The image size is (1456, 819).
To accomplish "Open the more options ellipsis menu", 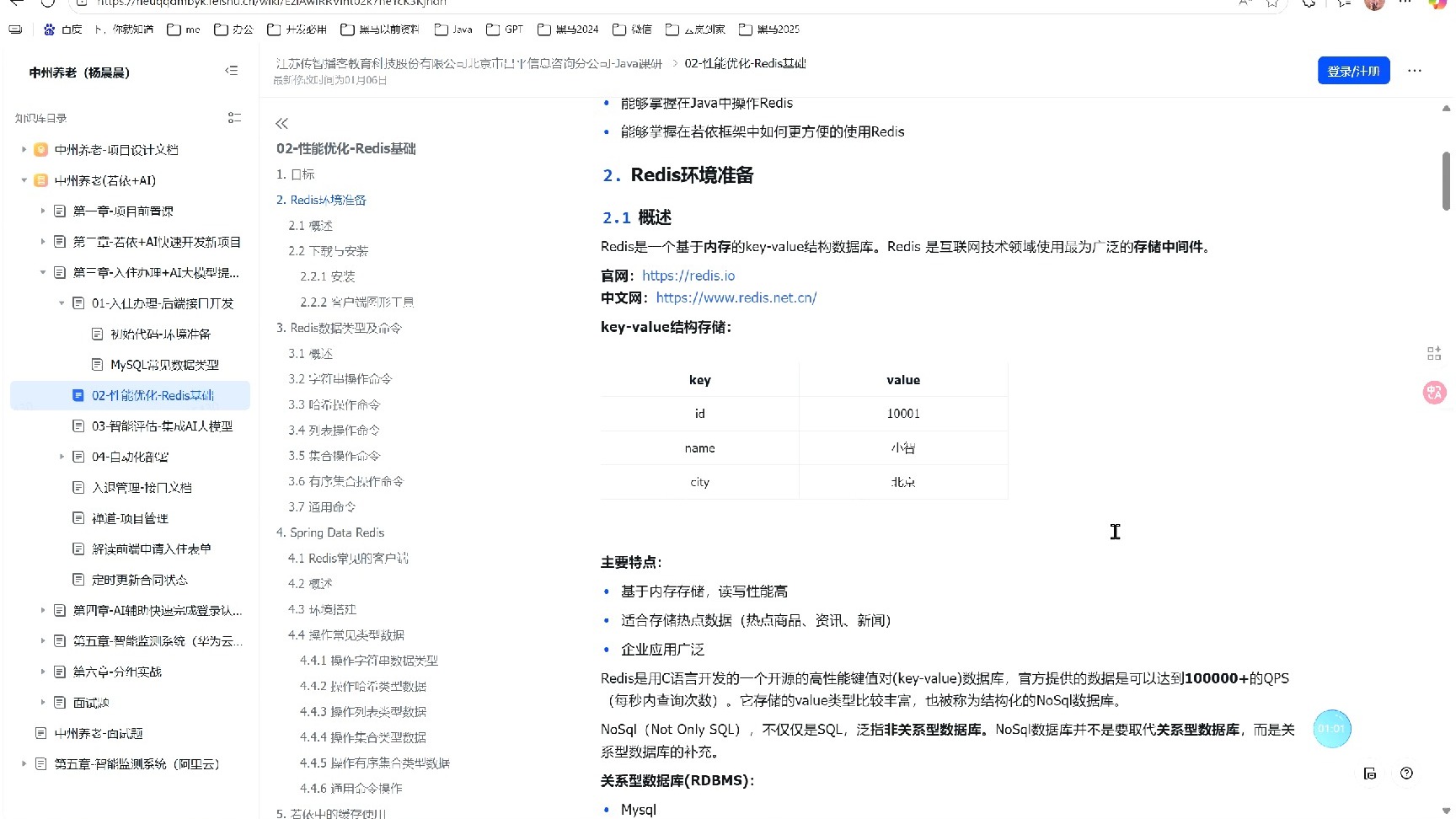I will 1415,71.
